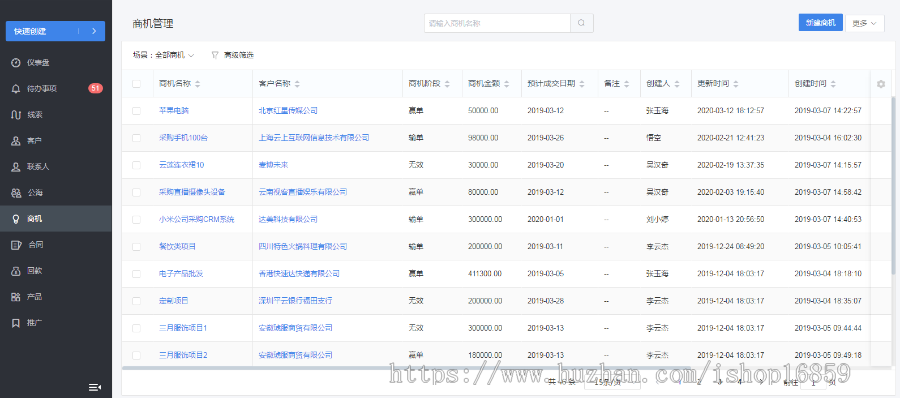The height and width of the screenshot is (398, 900).
Task: Sort by 创建时间 column arrows
Action: pos(833,84)
